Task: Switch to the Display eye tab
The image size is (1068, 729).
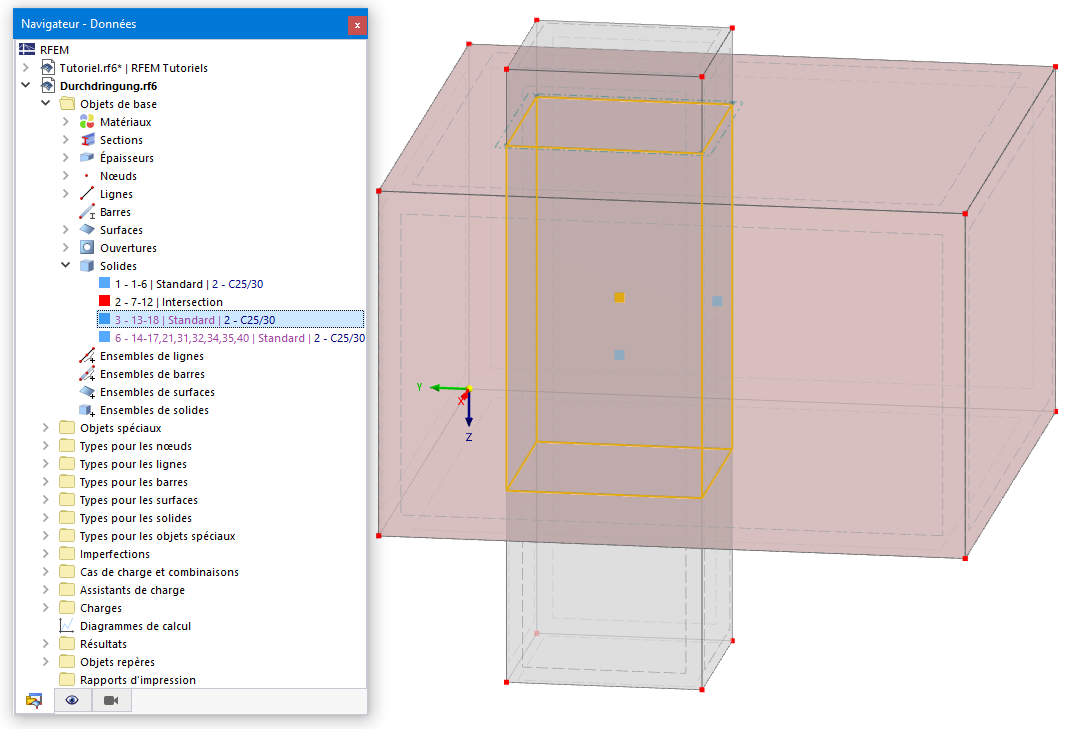Action: pos(72,700)
